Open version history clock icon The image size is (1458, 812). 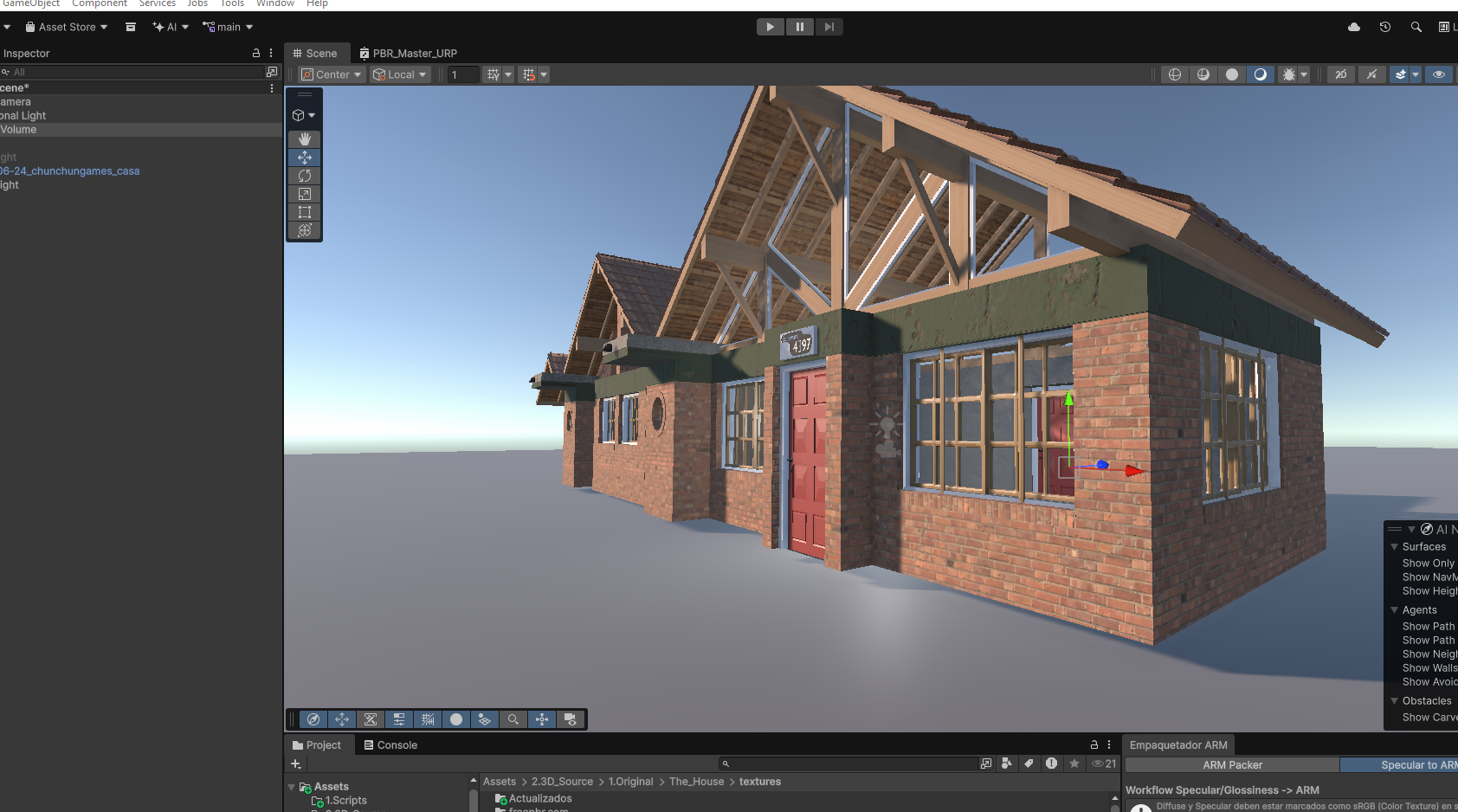click(x=1385, y=27)
